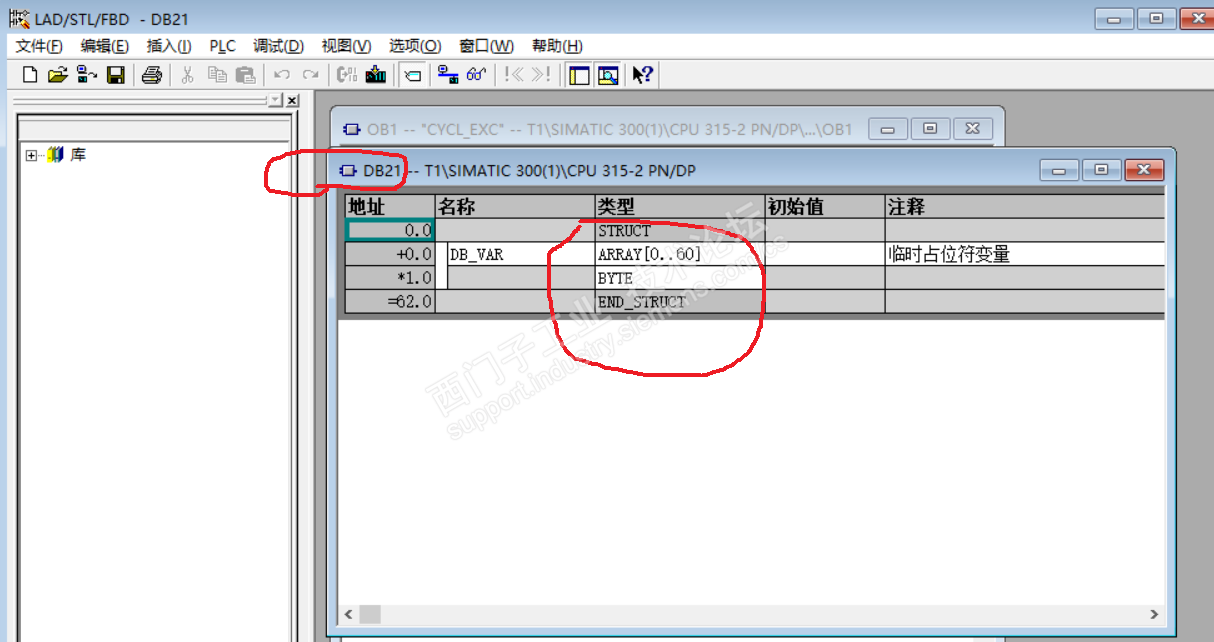
Task: Open the 帮助(H) menu
Action: coord(557,46)
